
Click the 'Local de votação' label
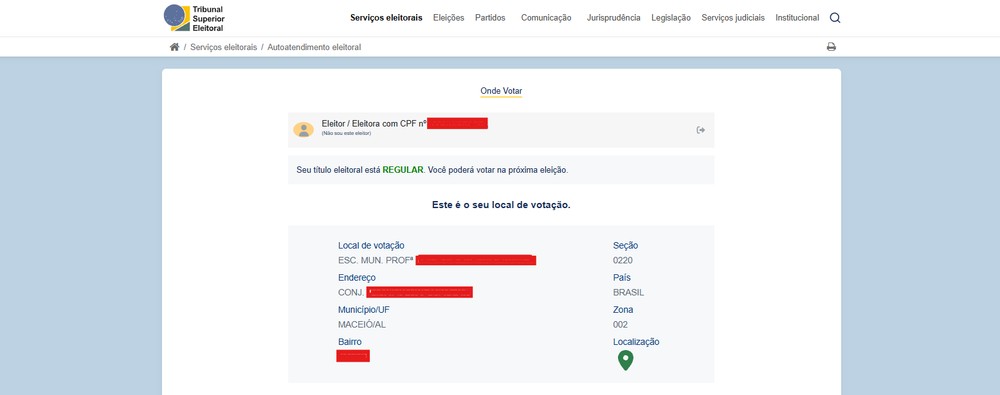pyautogui.click(x=371, y=246)
